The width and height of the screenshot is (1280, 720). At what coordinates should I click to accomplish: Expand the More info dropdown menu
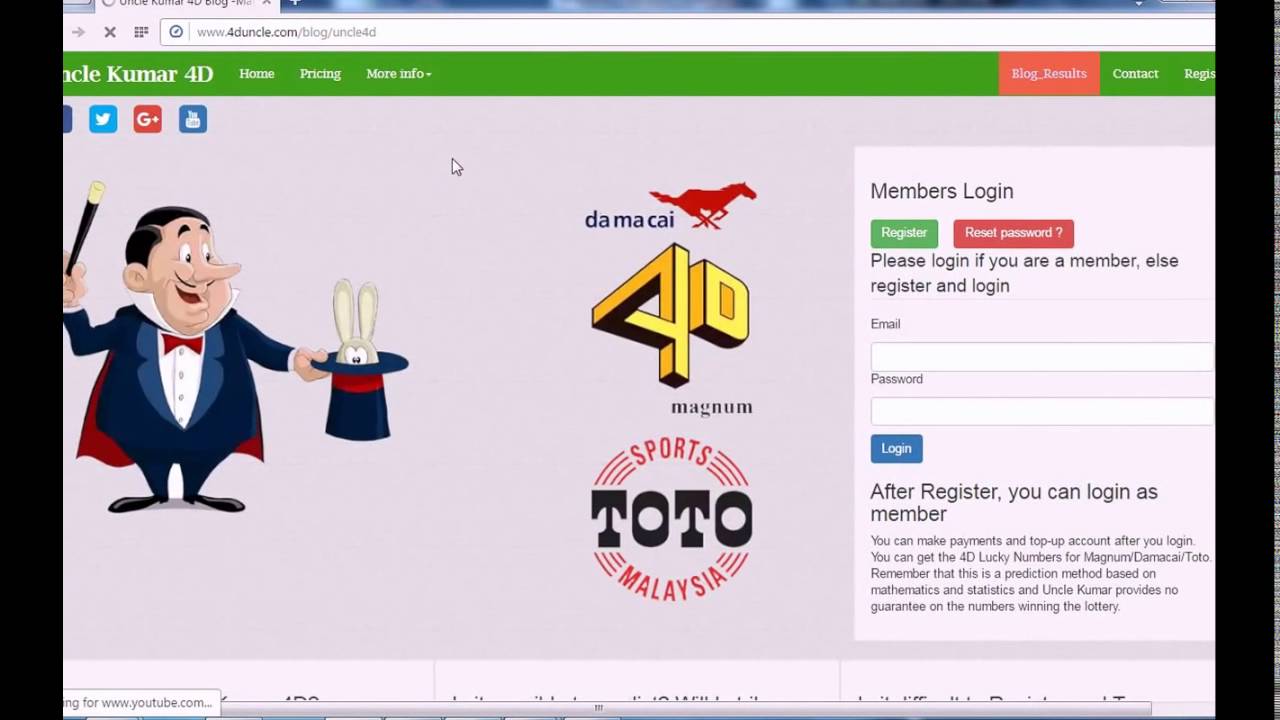coord(399,74)
